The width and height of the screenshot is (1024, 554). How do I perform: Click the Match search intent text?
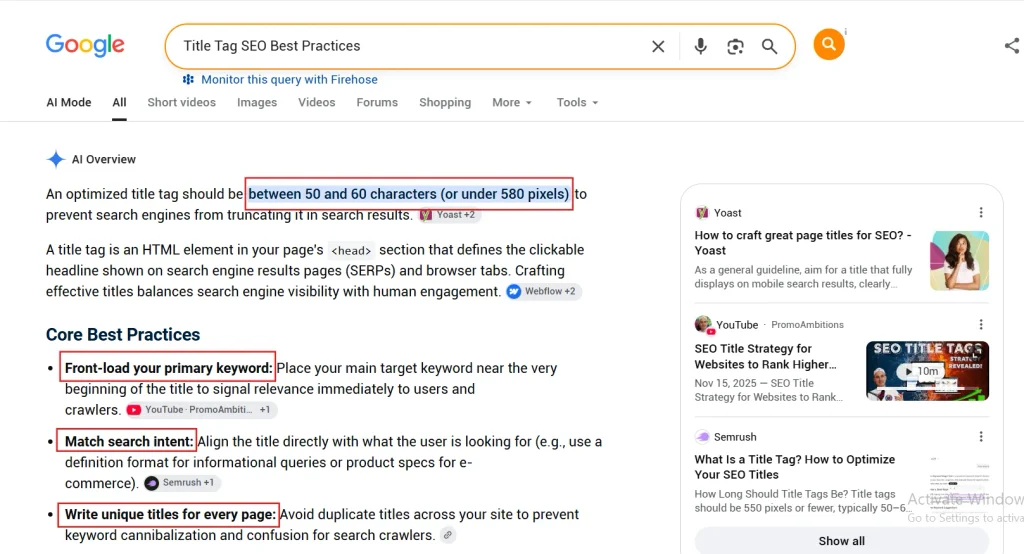[129, 442]
